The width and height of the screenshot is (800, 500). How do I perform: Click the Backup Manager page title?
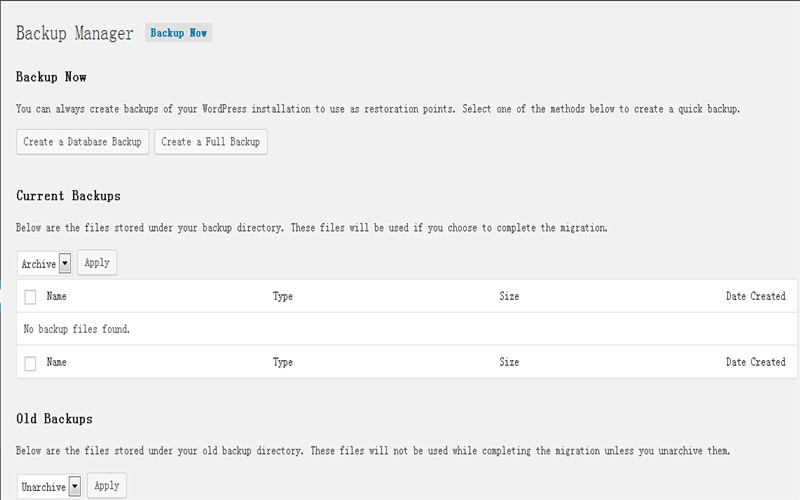click(75, 33)
